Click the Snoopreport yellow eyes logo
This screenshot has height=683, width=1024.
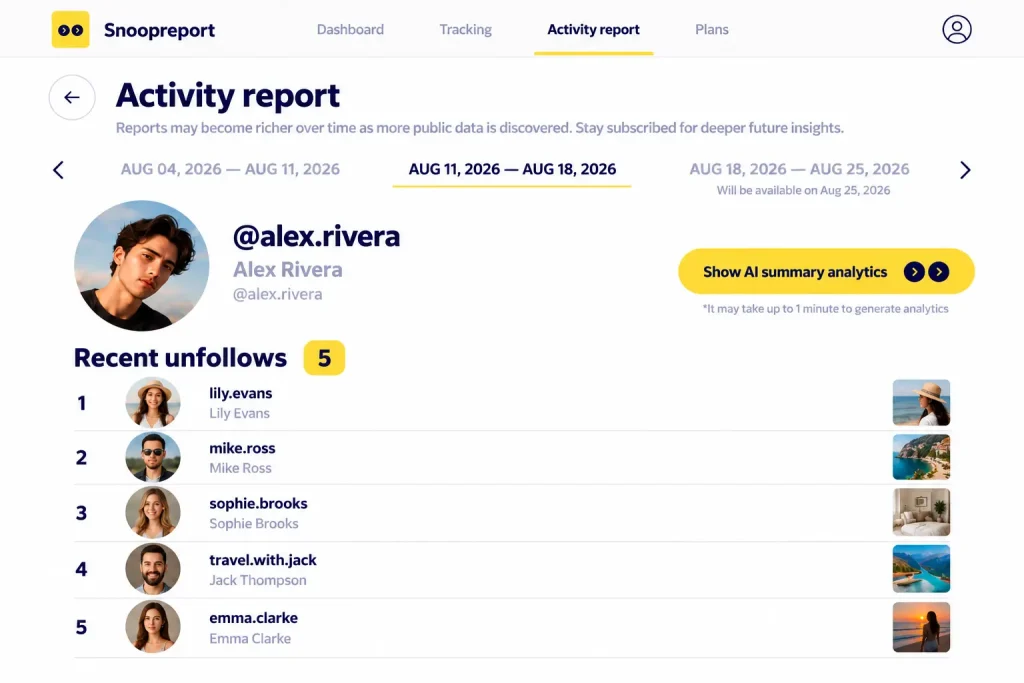(x=71, y=29)
